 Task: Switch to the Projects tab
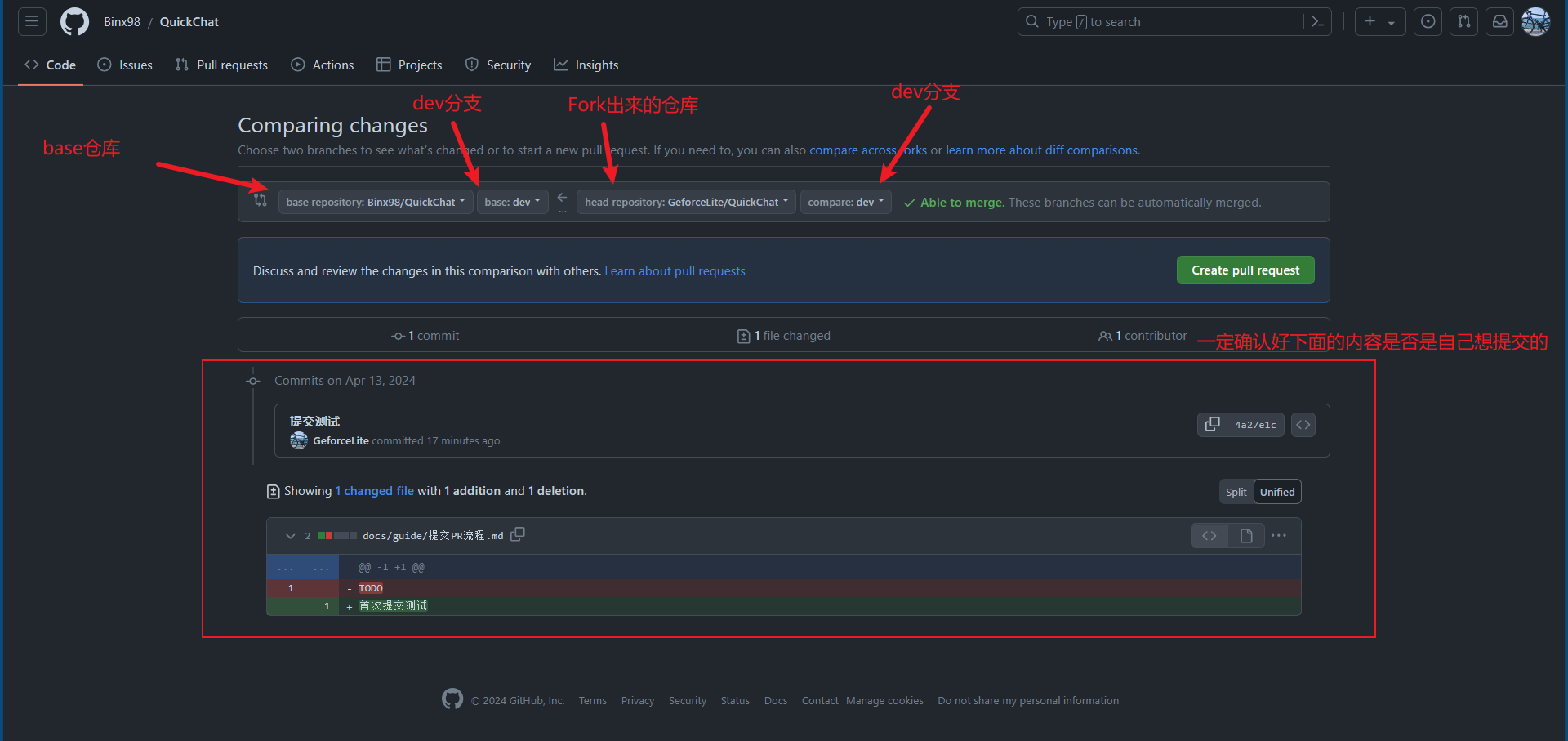[409, 65]
